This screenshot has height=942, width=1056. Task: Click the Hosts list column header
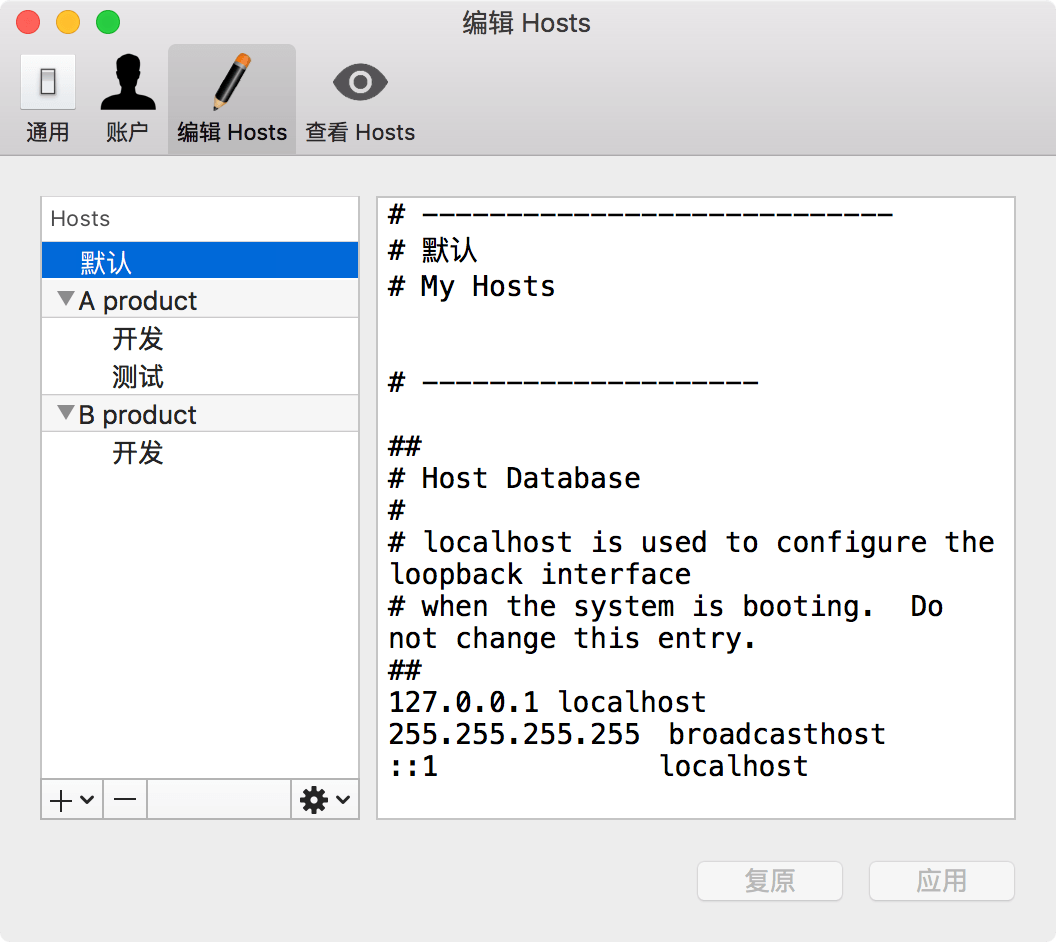point(200,219)
